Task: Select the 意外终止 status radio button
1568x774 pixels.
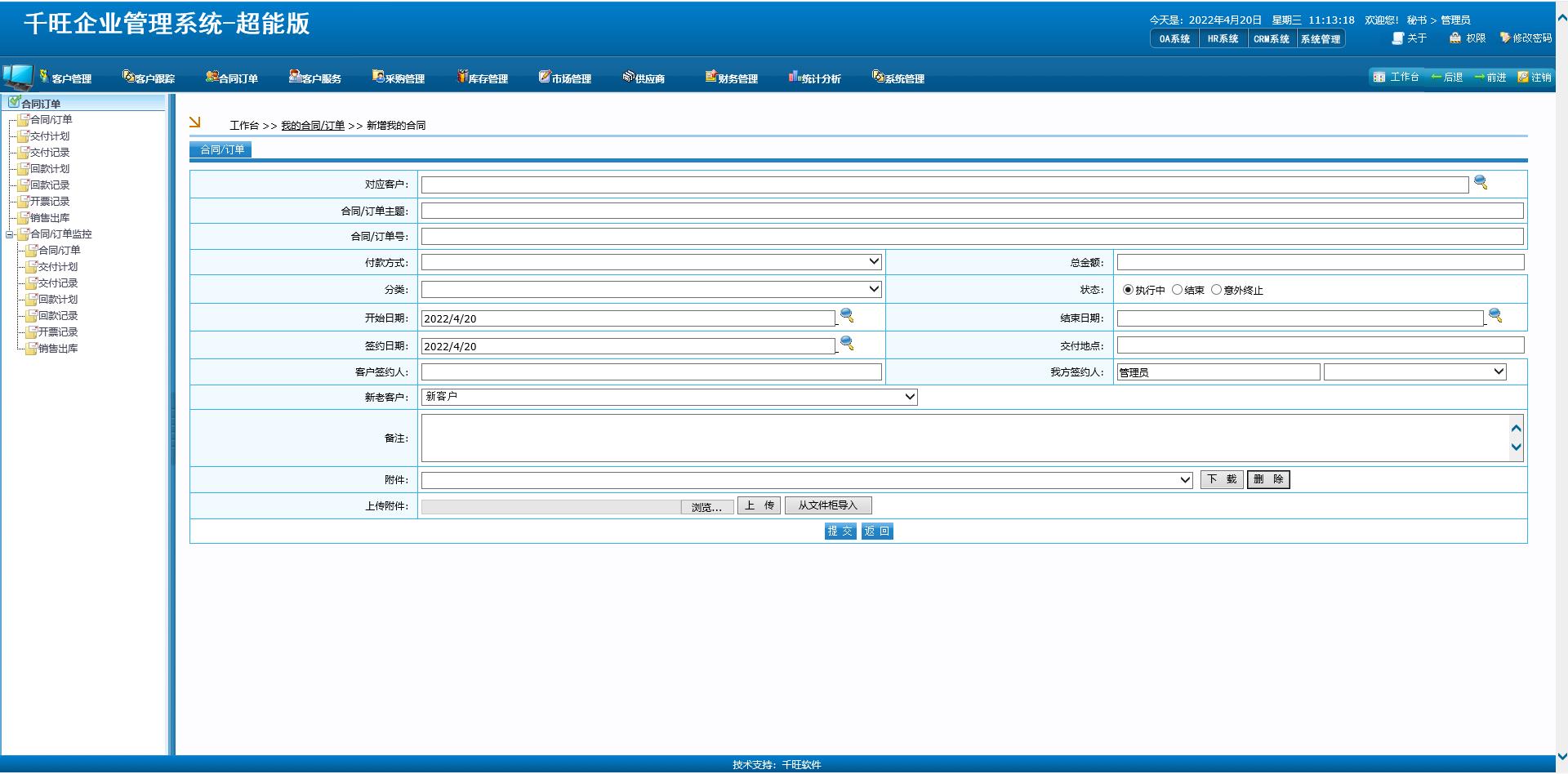Action: pyautogui.click(x=1216, y=290)
